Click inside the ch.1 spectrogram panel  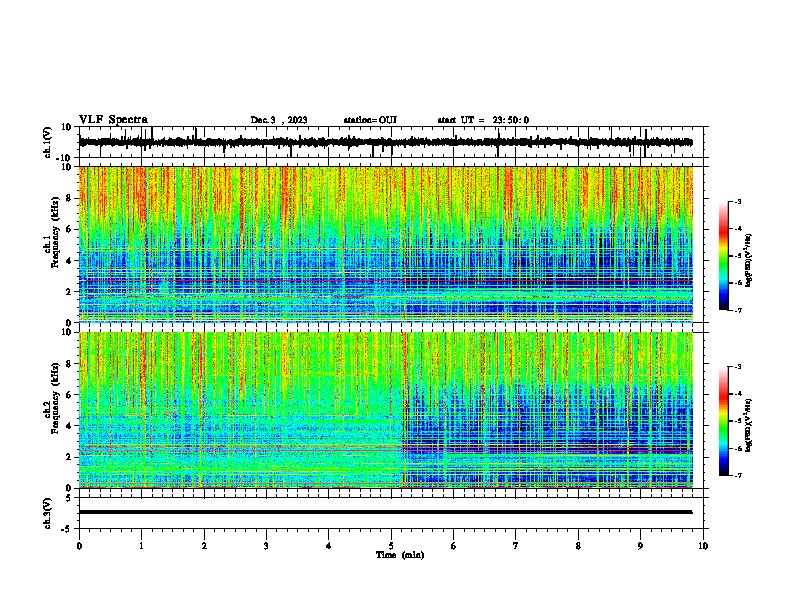point(386,244)
